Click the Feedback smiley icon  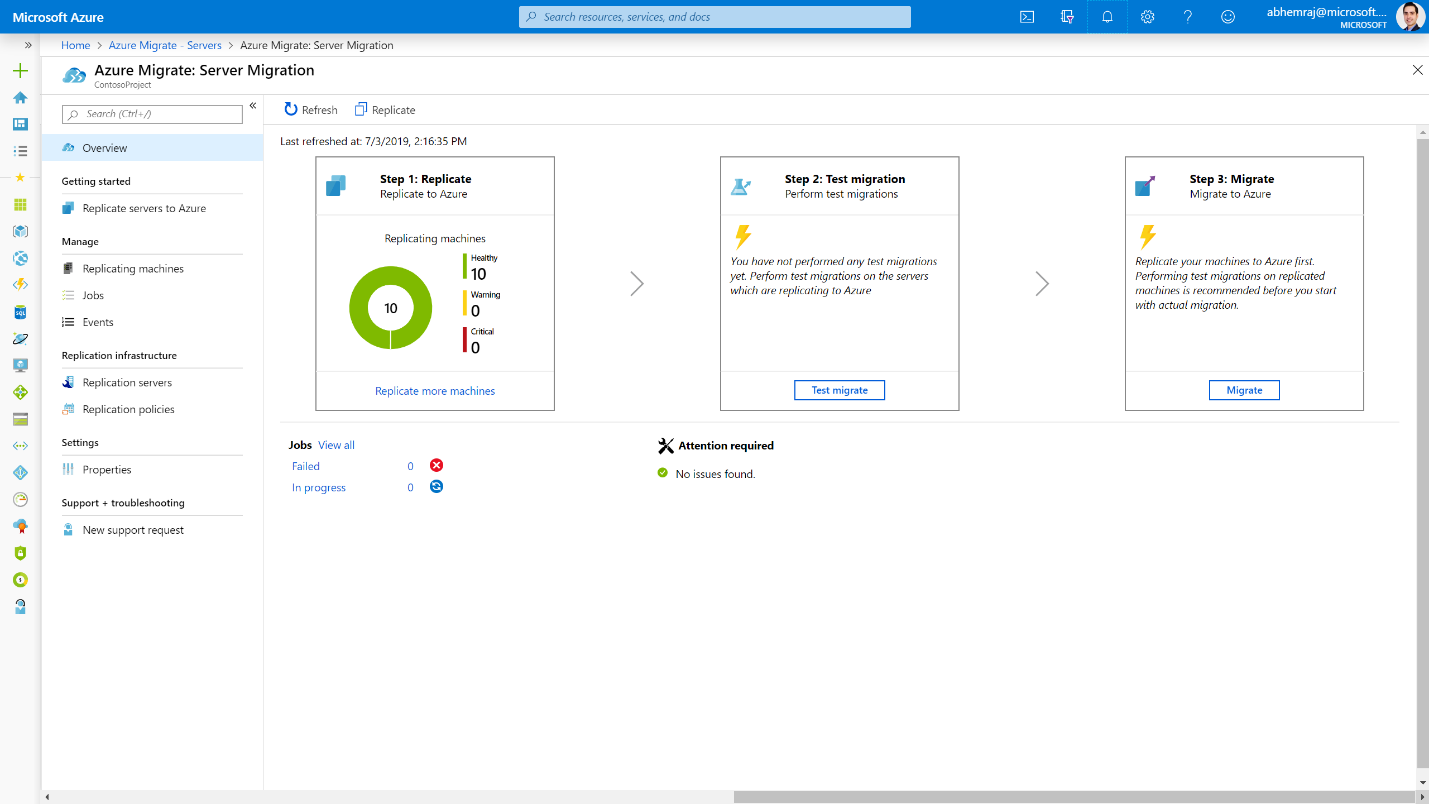[1228, 17]
